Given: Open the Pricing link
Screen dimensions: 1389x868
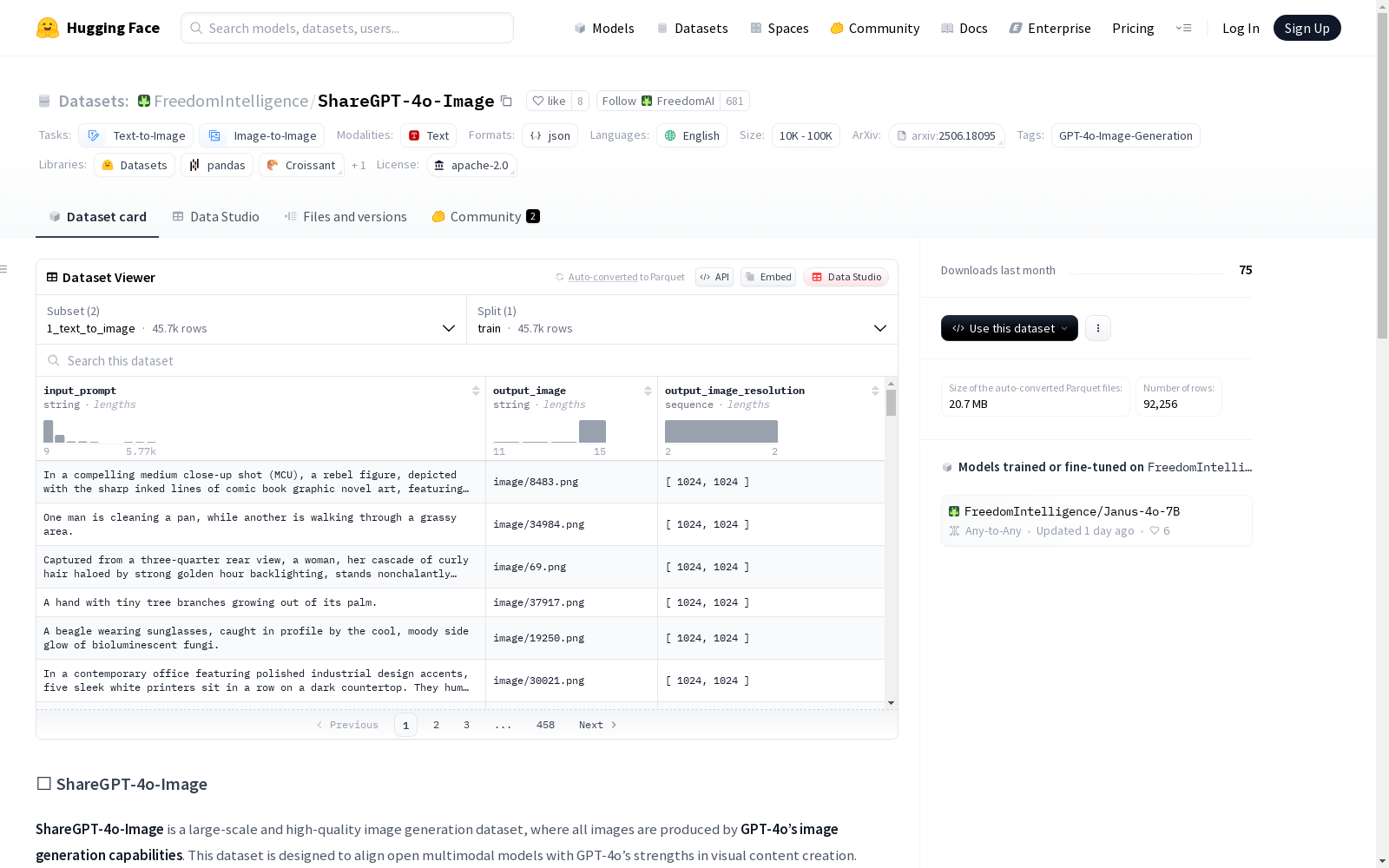Looking at the screenshot, I should pos(1133,28).
